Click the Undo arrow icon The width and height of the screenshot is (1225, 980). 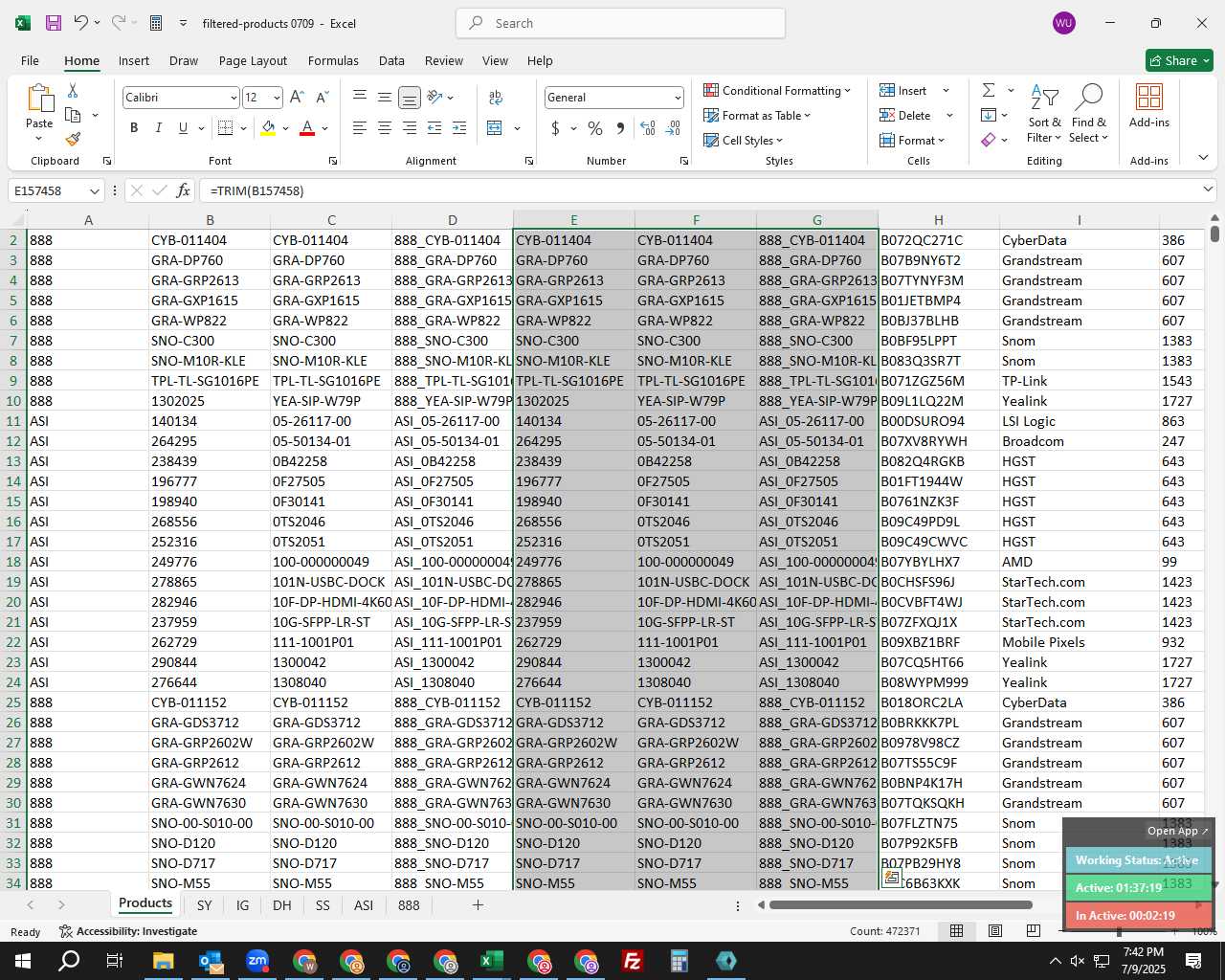click(x=81, y=23)
